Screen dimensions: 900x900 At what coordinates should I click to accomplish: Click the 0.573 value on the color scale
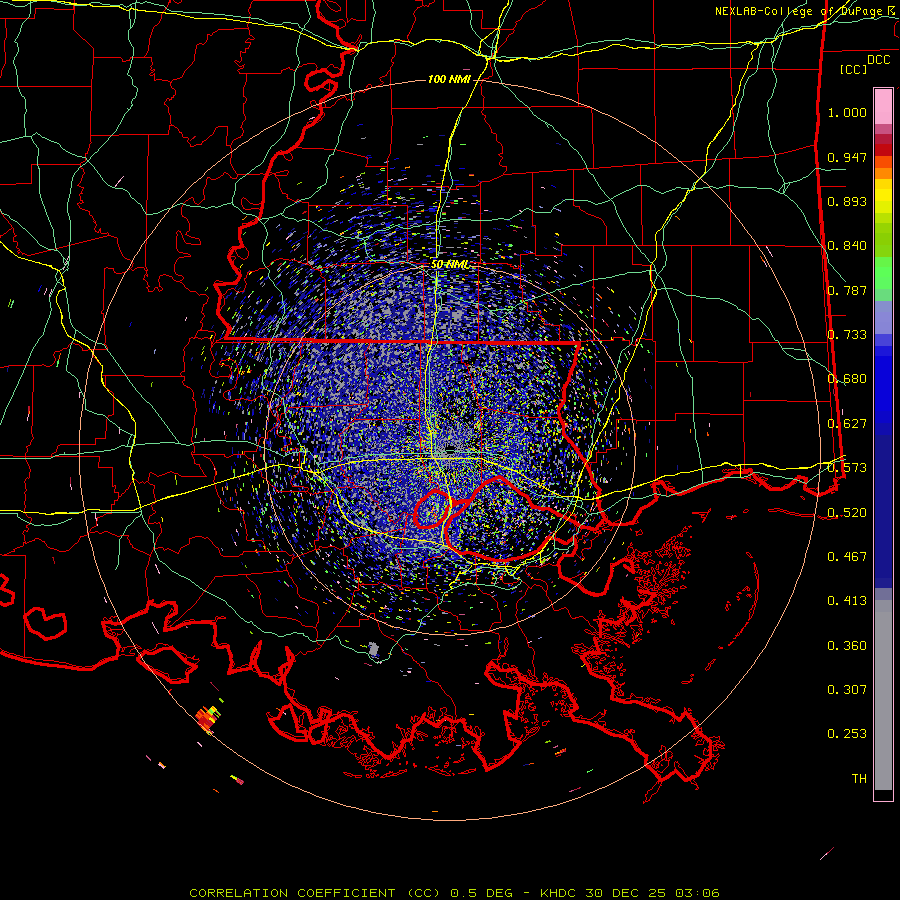pyautogui.click(x=847, y=468)
